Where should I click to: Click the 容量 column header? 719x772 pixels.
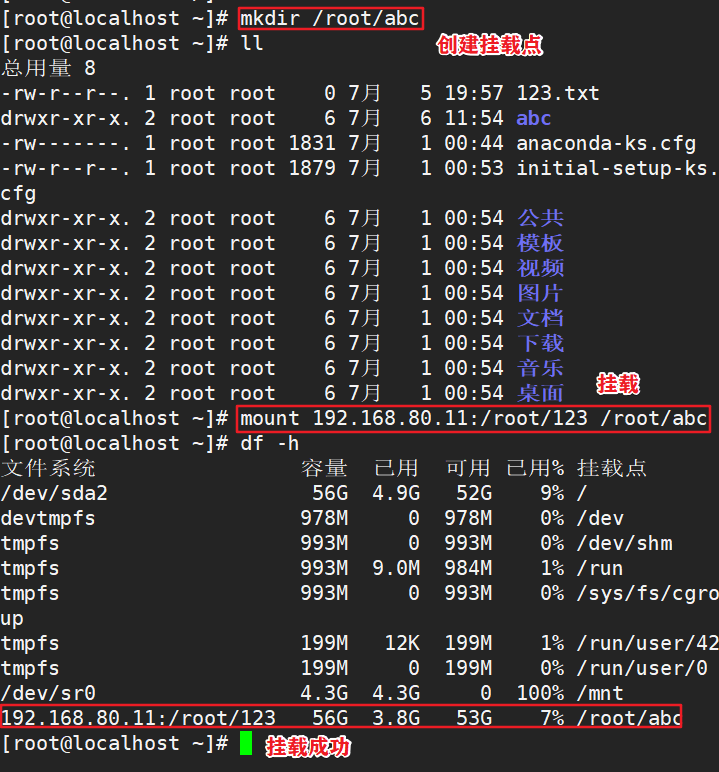point(324,468)
